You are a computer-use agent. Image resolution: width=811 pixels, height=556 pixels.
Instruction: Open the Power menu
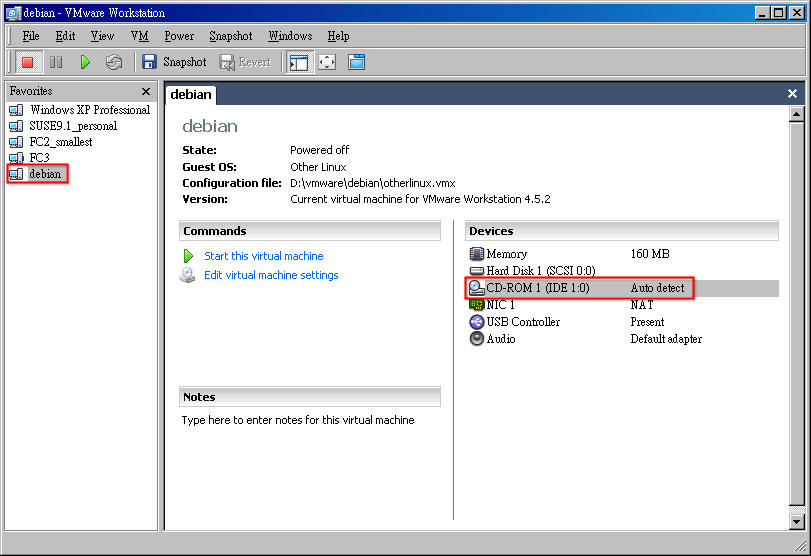pos(179,36)
